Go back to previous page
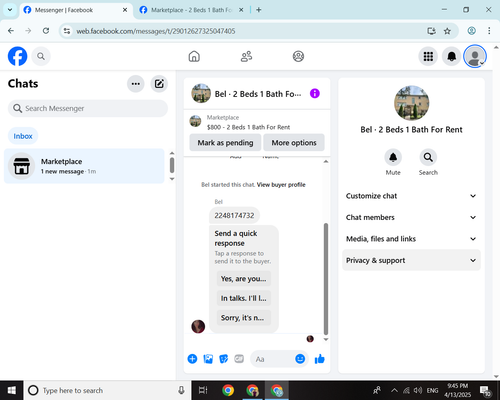The image size is (500, 400). coord(11,31)
